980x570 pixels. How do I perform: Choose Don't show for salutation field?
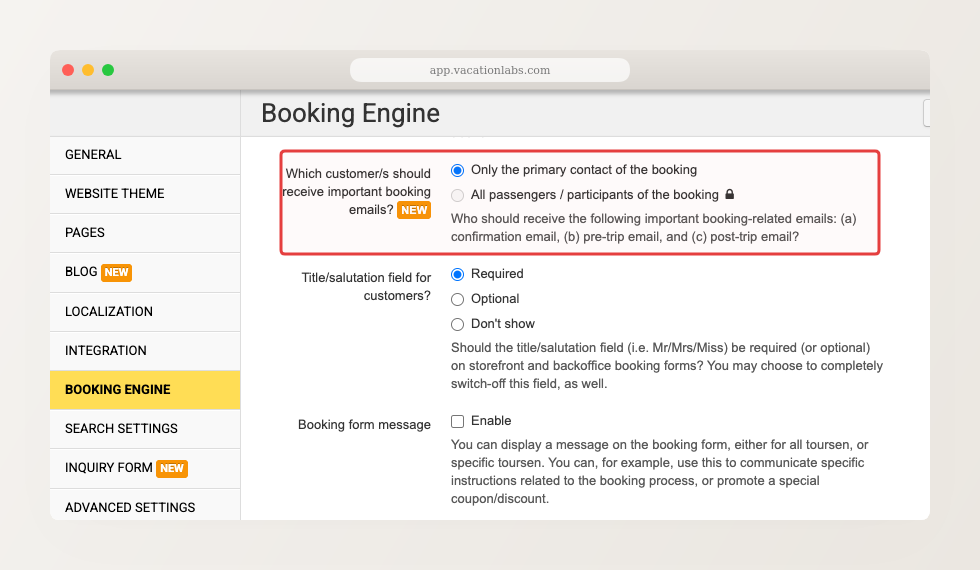click(458, 324)
